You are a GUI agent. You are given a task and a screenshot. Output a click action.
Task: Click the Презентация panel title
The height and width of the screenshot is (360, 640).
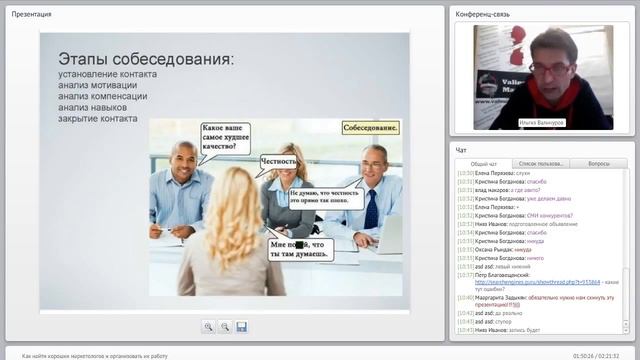pyautogui.click(x=31, y=14)
